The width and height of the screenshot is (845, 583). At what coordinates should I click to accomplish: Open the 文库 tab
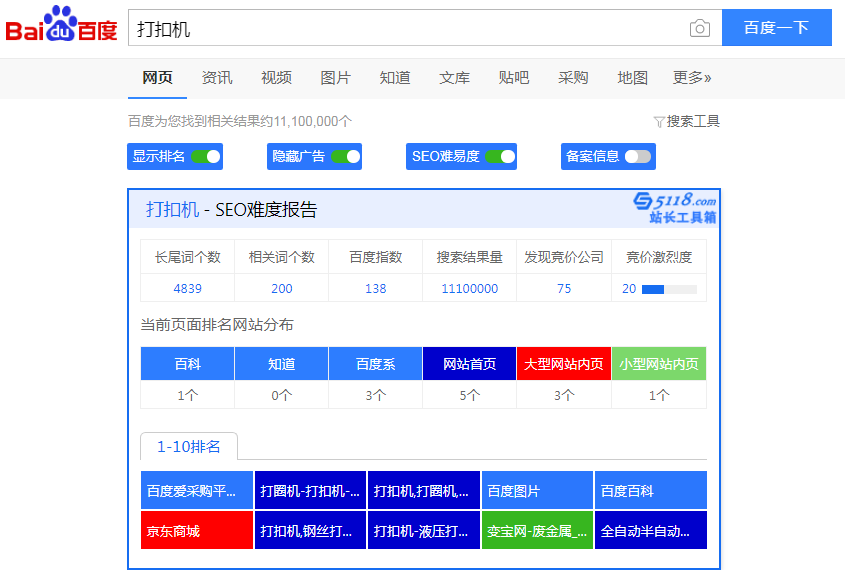(x=454, y=78)
